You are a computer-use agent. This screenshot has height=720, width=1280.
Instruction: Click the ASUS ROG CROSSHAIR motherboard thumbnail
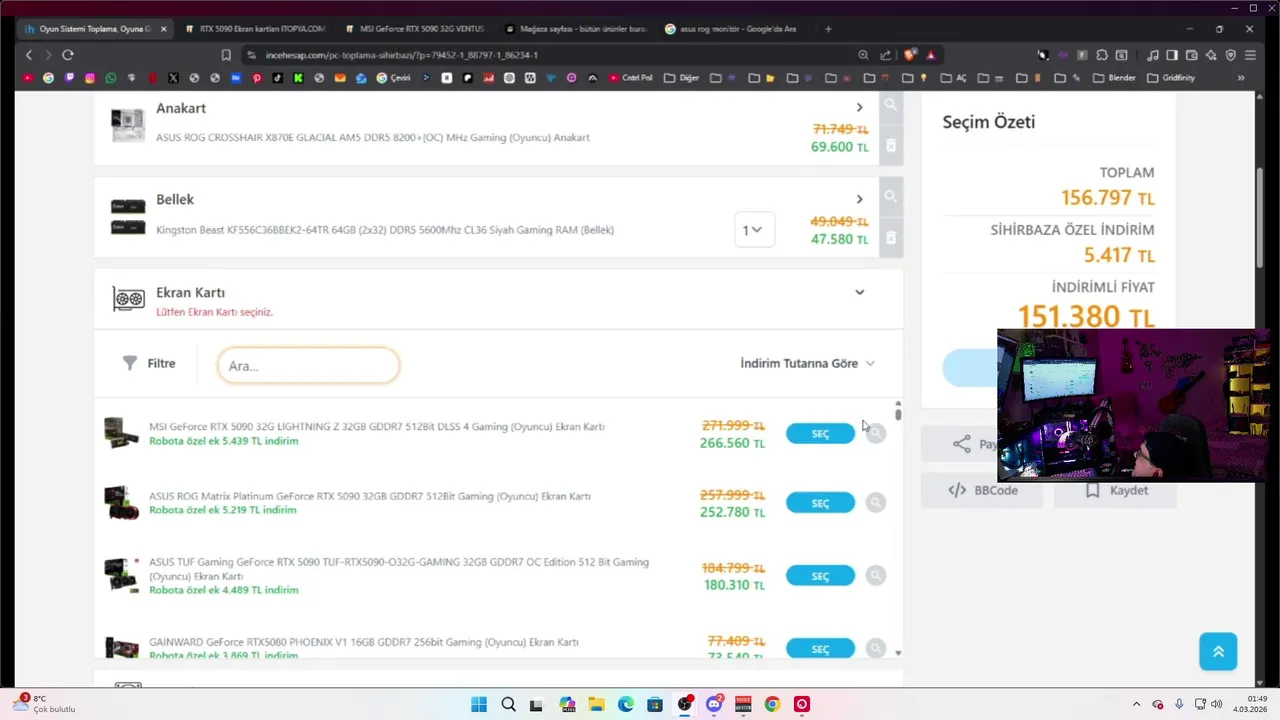pyautogui.click(x=128, y=124)
